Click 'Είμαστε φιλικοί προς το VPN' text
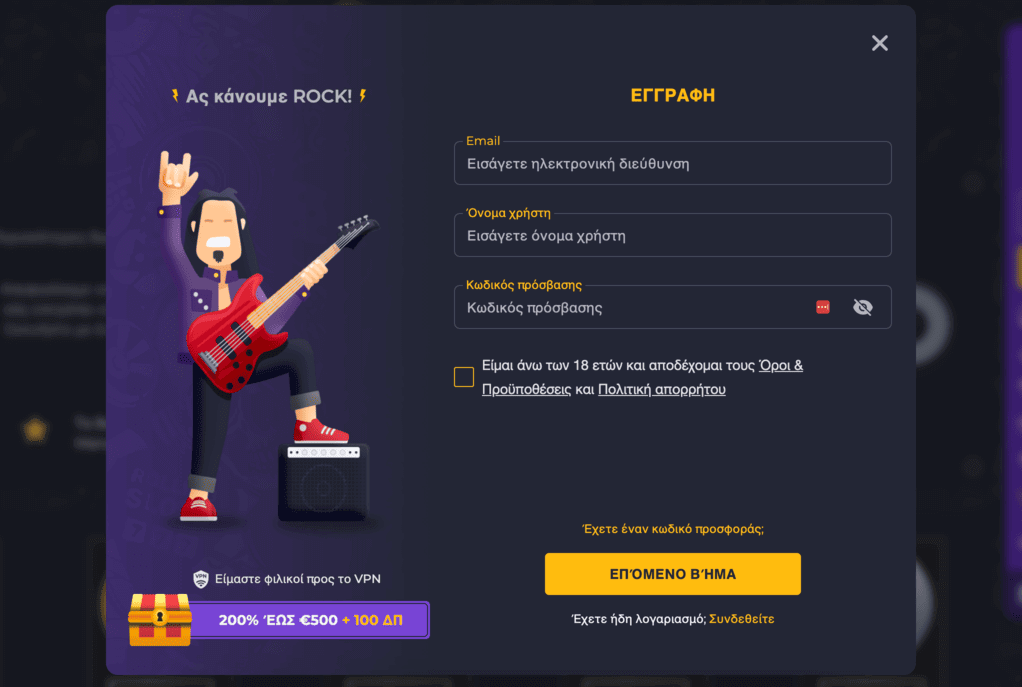 [x=297, y=579]
